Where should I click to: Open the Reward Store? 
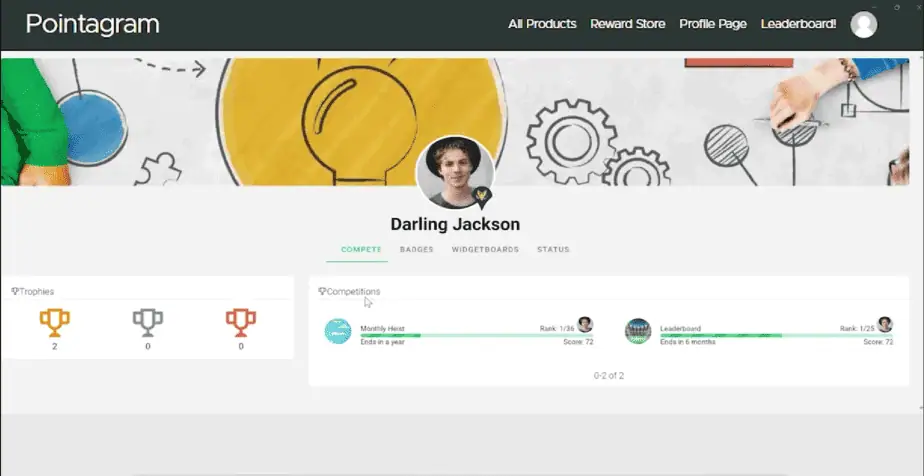coord(628,24)
